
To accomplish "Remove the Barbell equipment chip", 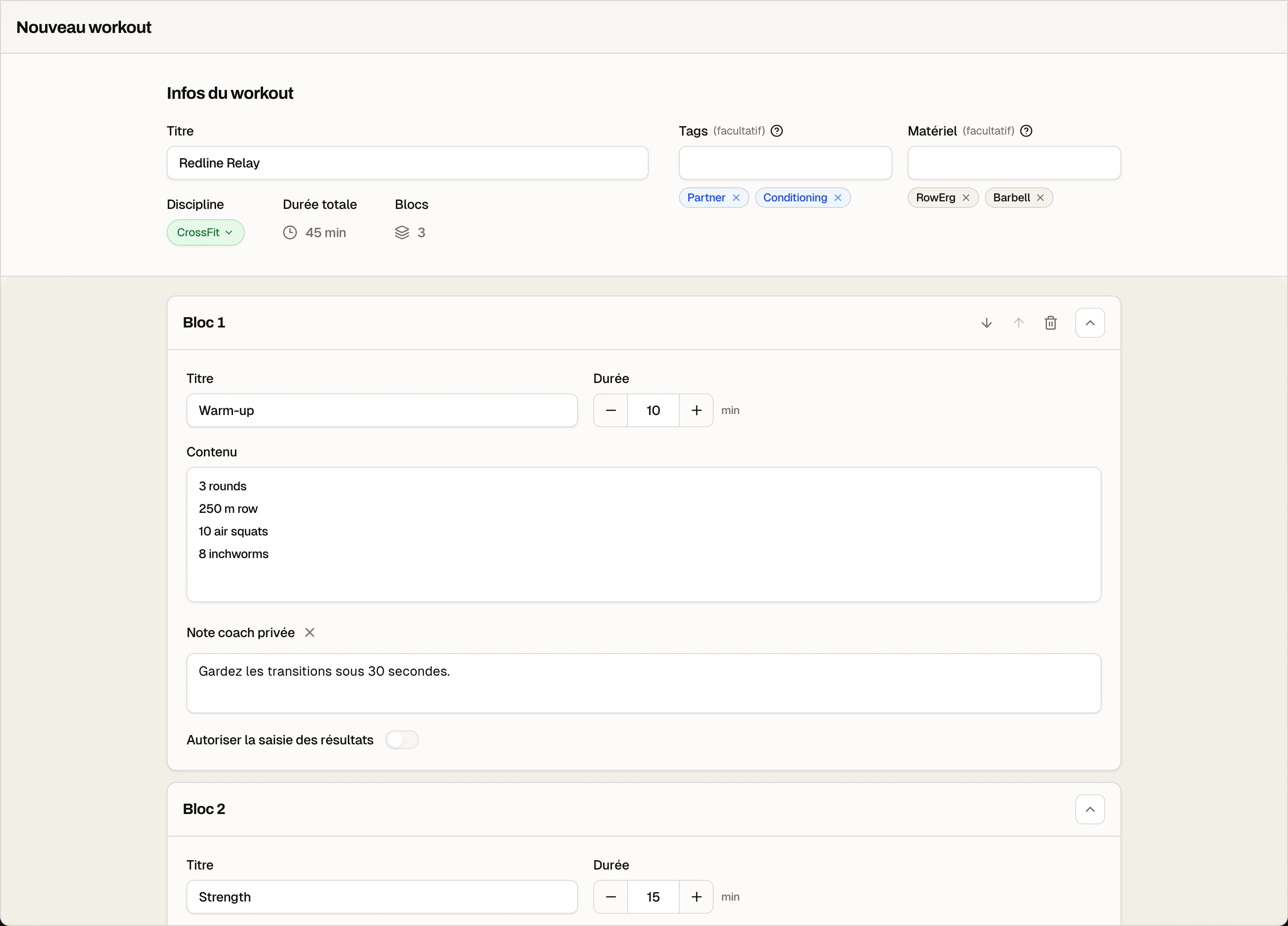I will (1040, 198).
